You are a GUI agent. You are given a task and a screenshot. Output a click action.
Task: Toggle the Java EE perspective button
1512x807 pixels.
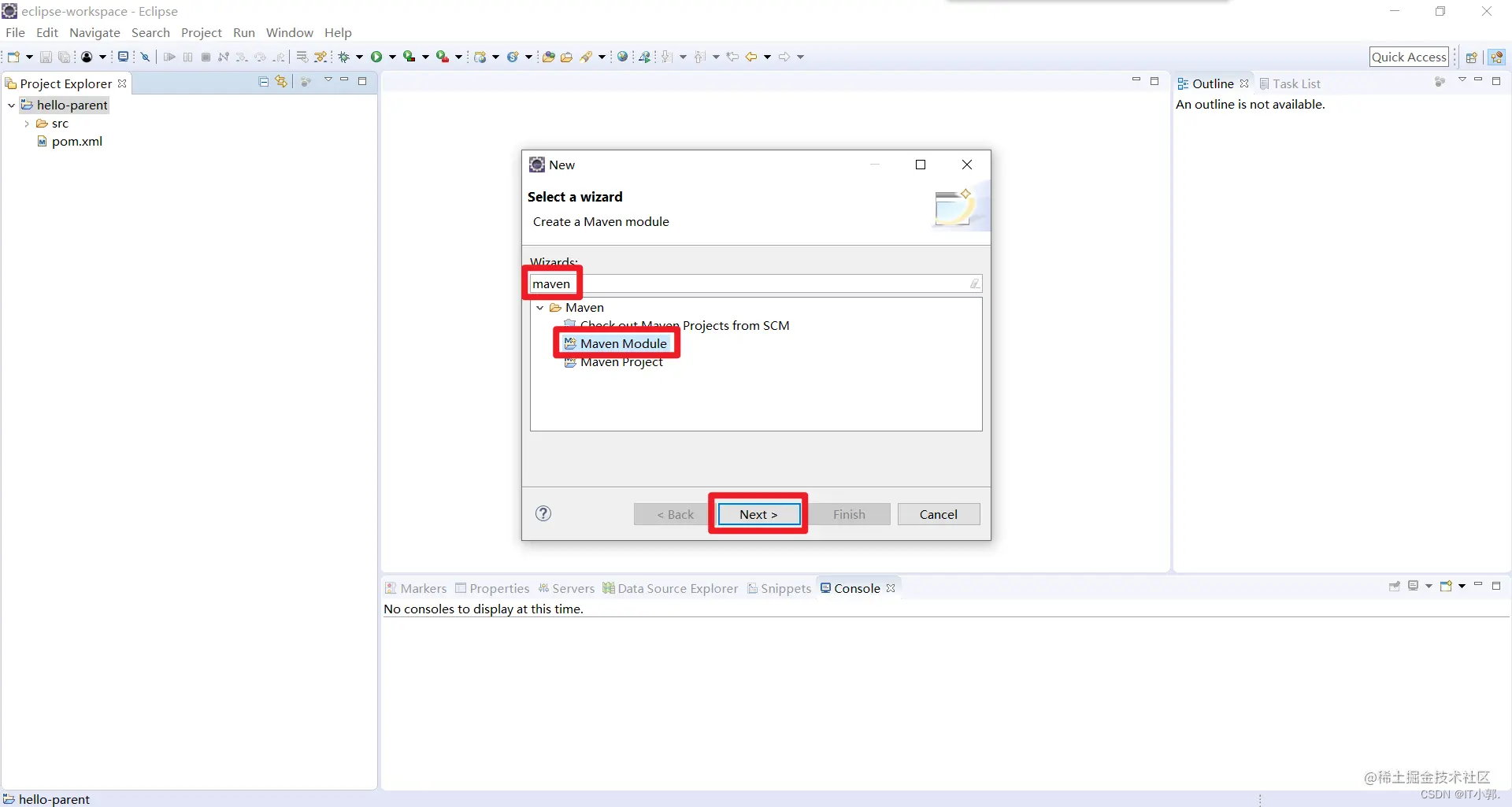coord(1497,57)
